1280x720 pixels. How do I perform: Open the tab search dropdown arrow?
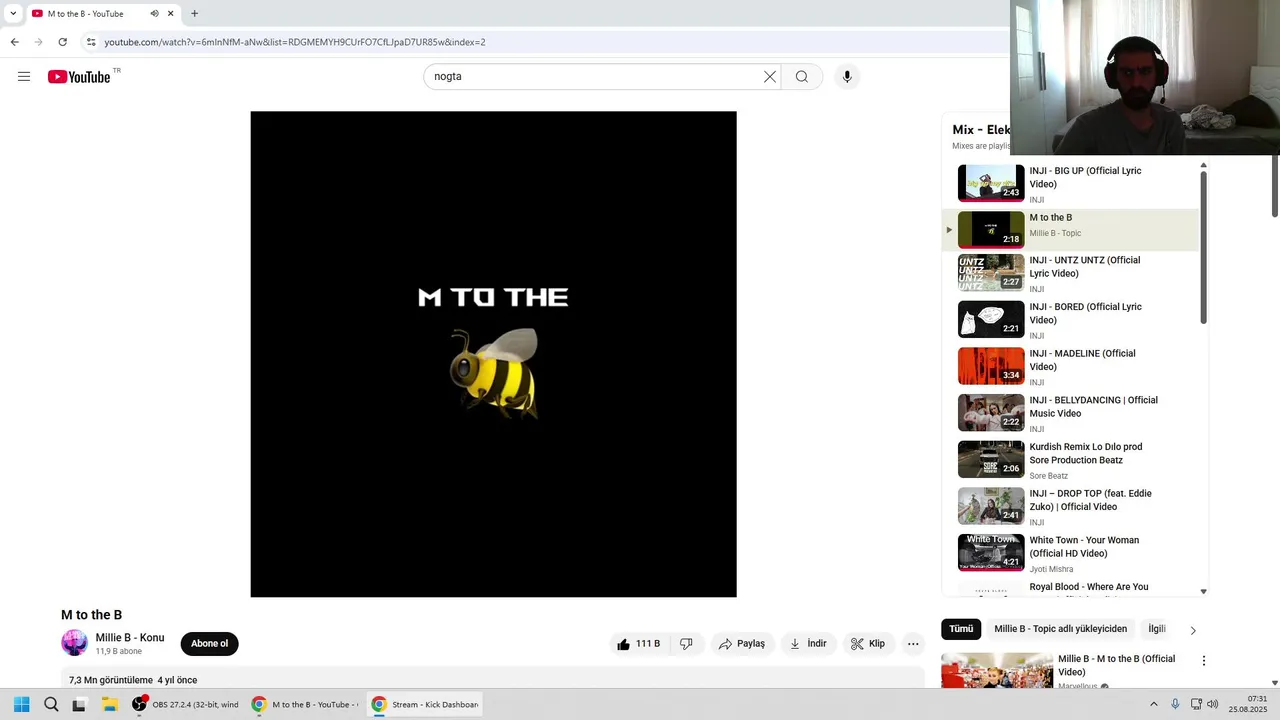12,14
